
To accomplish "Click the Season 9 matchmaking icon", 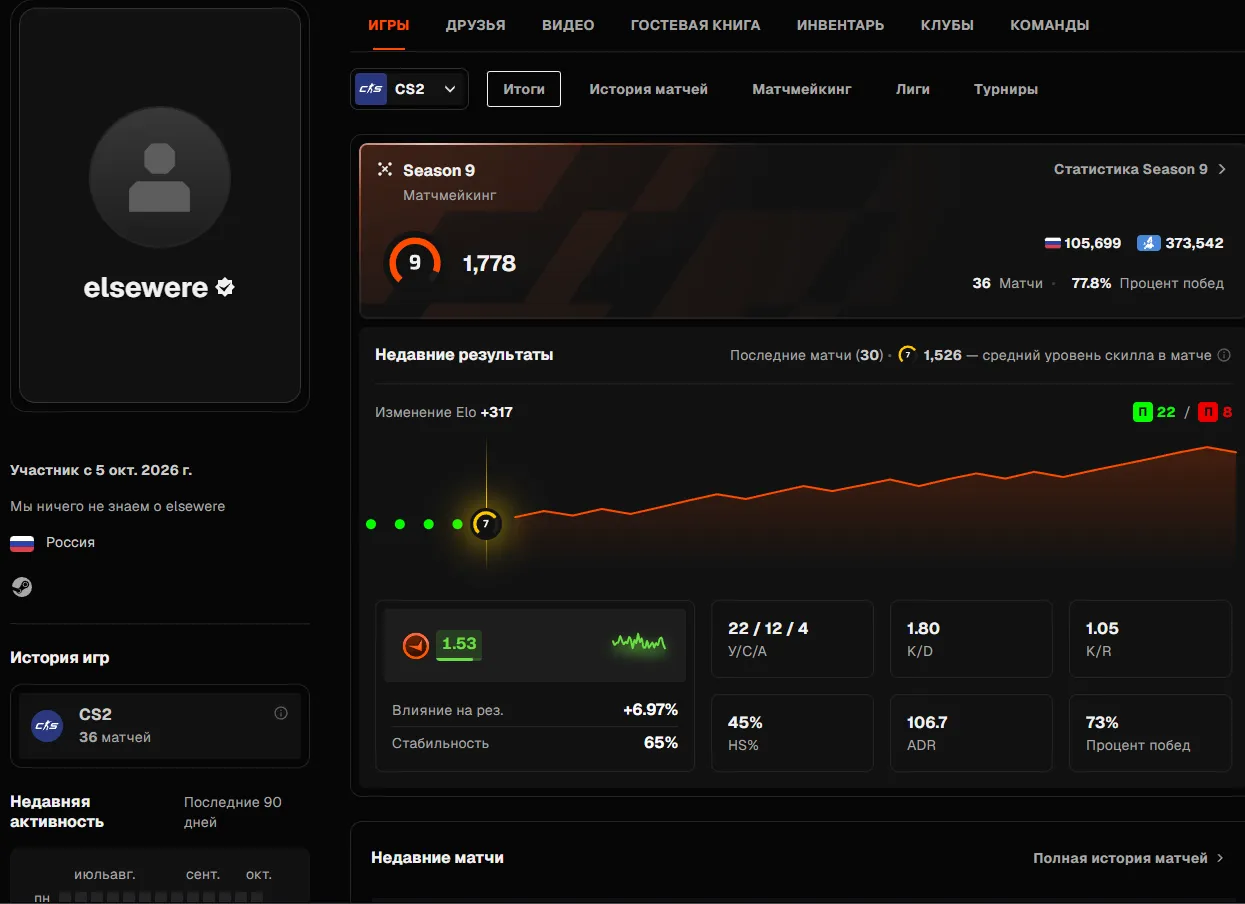I will pos(385,169).
